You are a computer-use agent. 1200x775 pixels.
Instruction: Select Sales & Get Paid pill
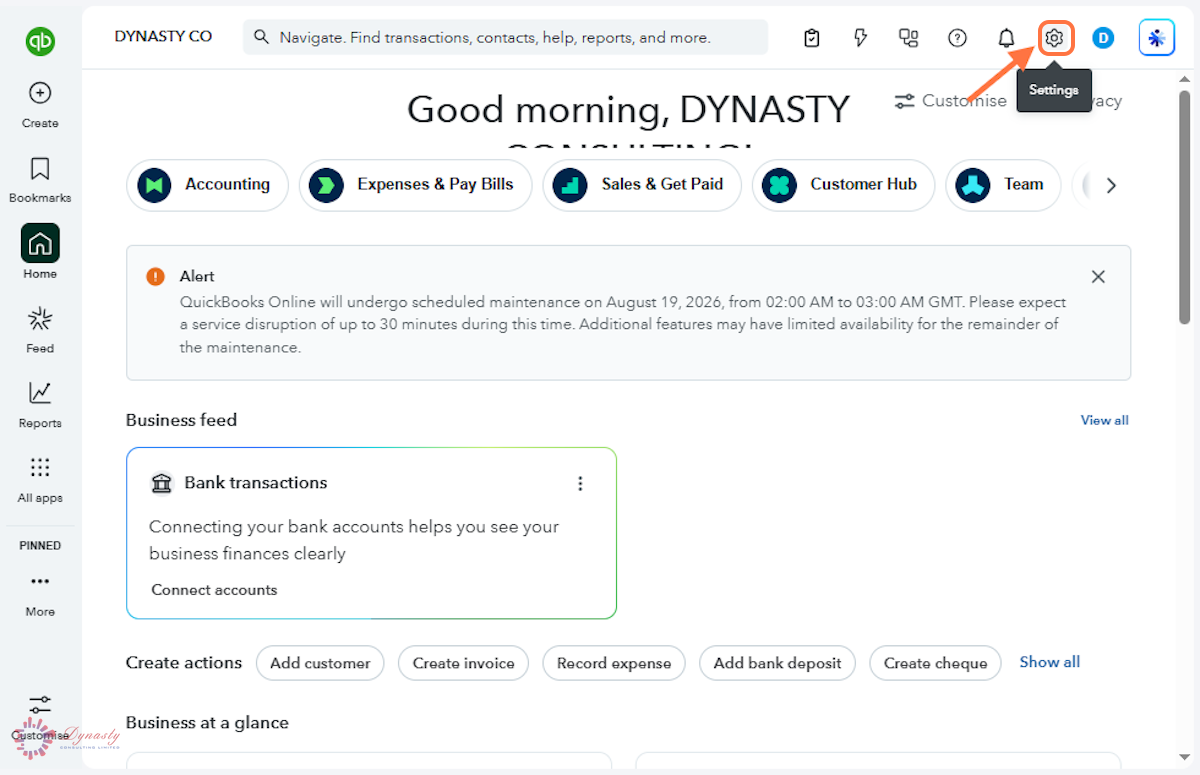642,185
